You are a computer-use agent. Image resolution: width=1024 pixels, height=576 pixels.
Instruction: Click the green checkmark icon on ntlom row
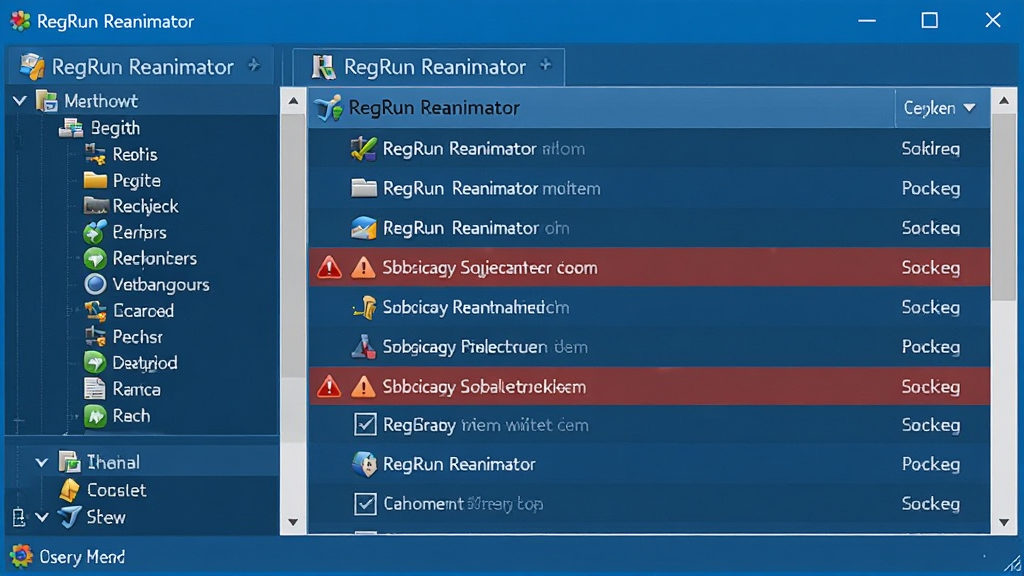(x=364, y=149)
